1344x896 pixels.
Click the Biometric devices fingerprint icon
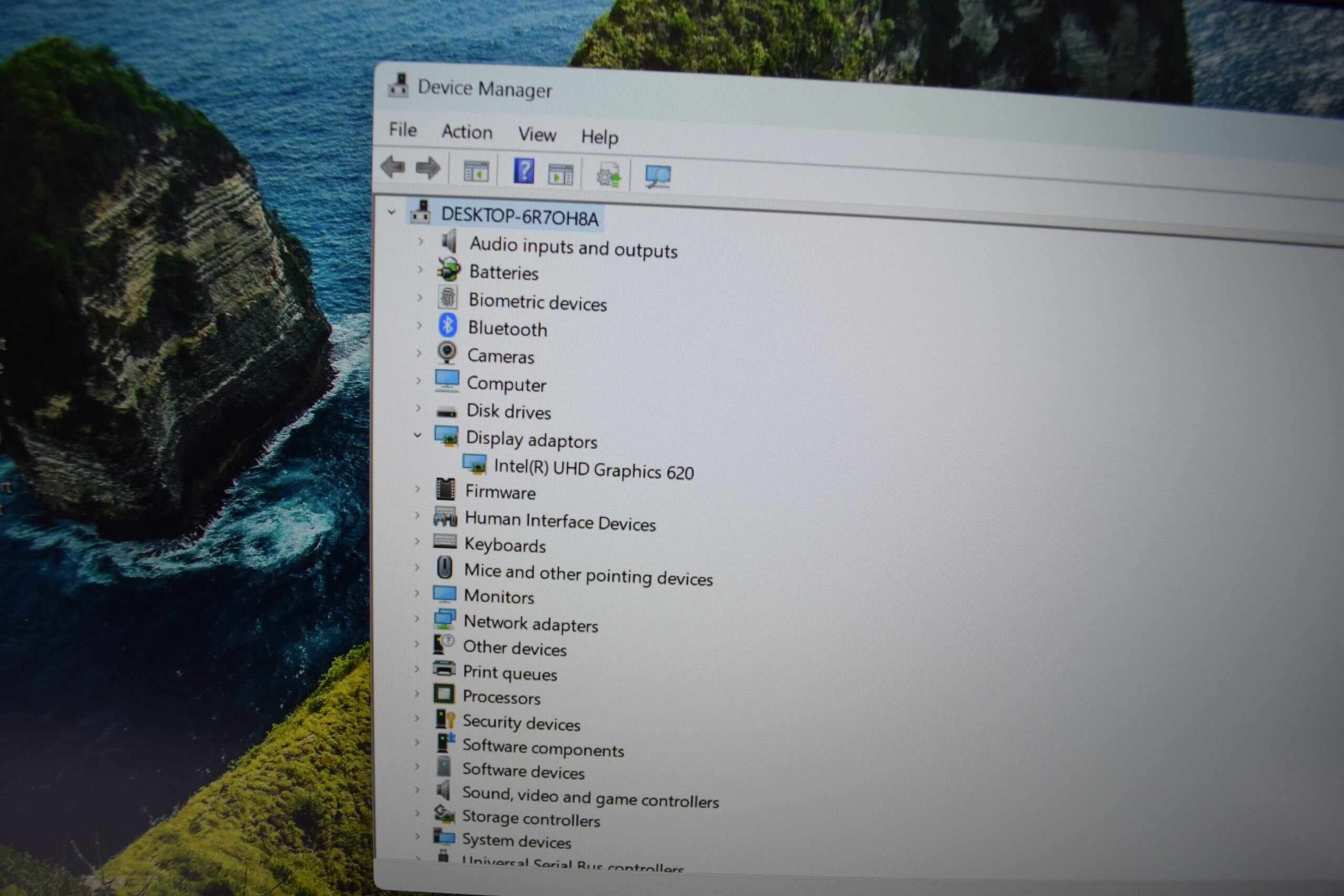coord(448,297)
